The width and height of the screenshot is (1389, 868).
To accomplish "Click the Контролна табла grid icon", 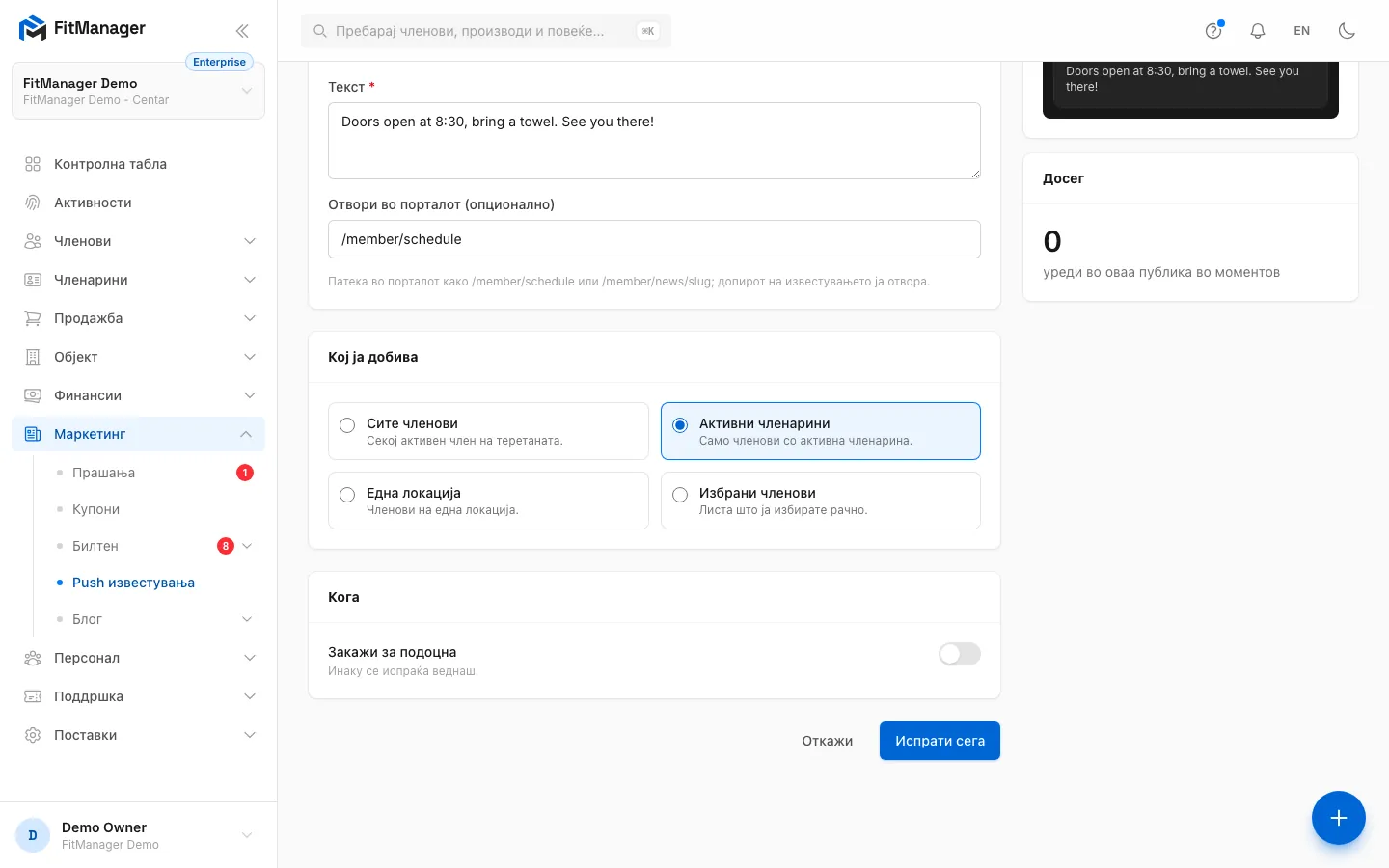I will point(33,164).
